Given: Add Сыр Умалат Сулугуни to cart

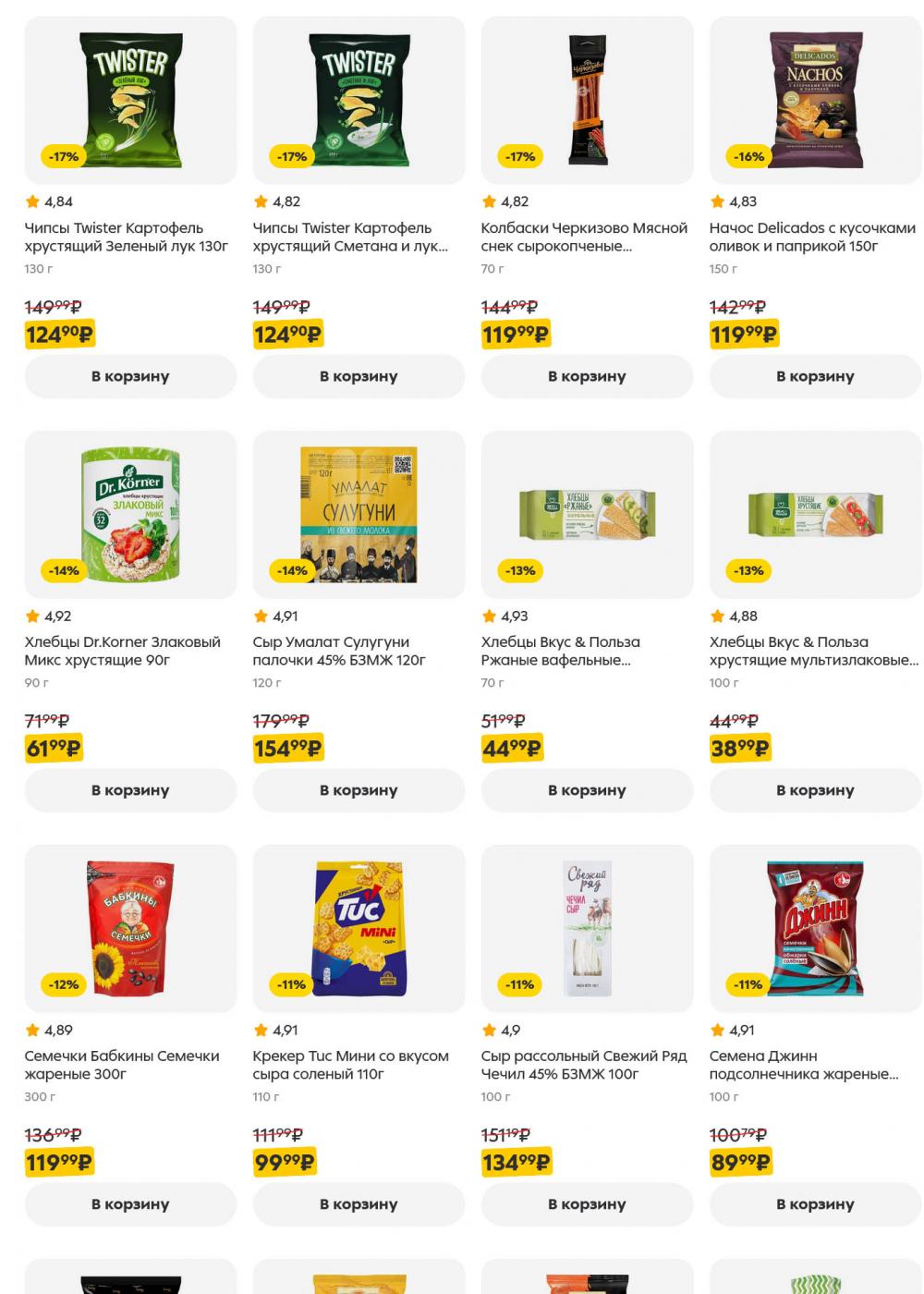Looking at the screenshot, I should [359, 790].
